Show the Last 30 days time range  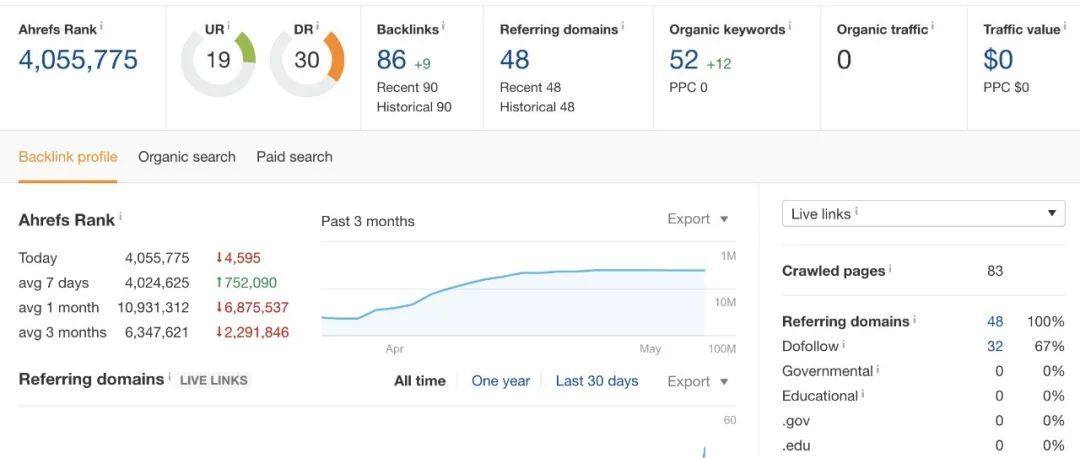[x=597, y=381]
